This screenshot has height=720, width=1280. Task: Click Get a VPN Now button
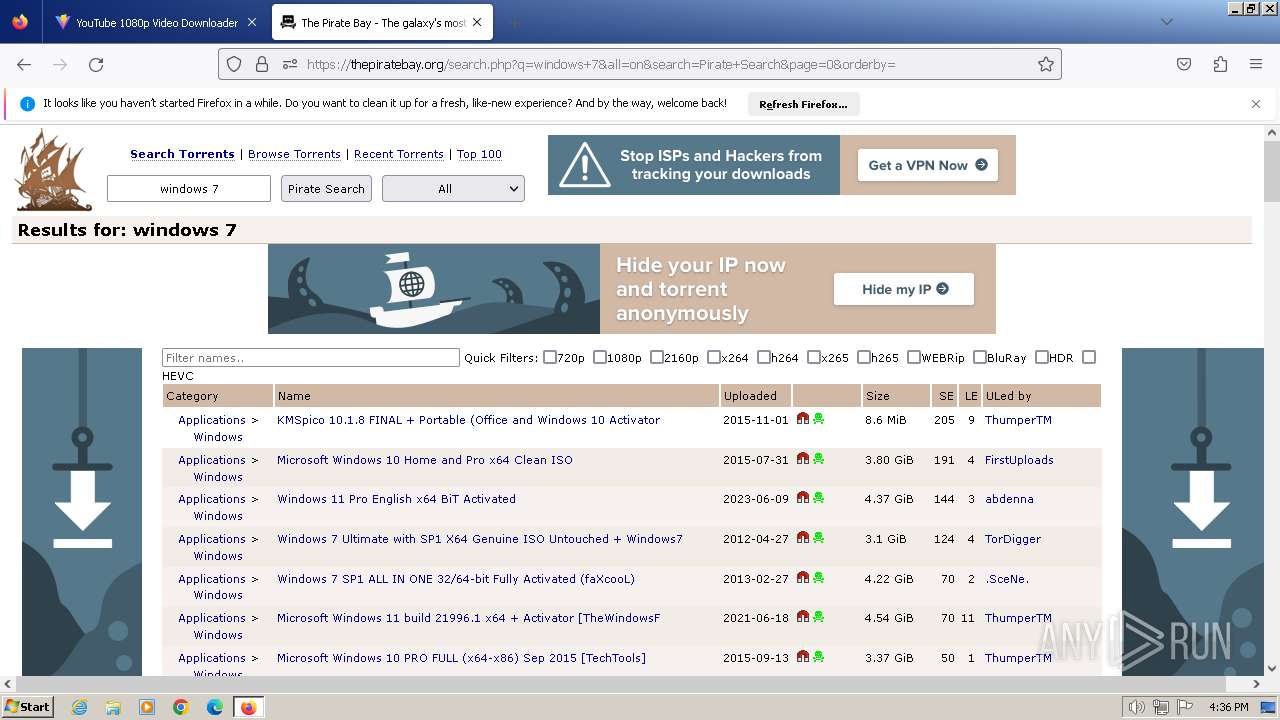tap(927, 165)
